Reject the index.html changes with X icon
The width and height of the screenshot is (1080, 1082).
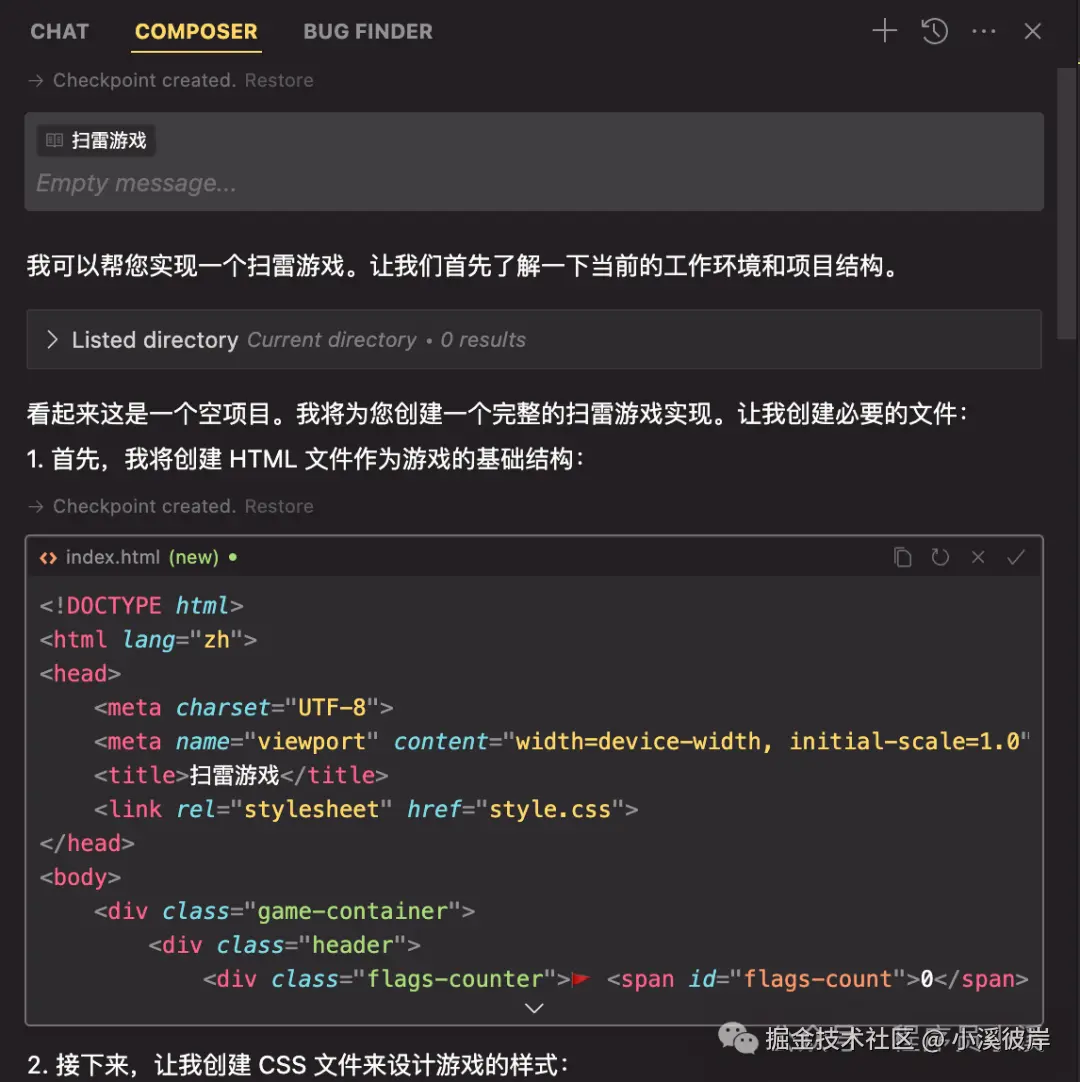(x=978, y=557)
